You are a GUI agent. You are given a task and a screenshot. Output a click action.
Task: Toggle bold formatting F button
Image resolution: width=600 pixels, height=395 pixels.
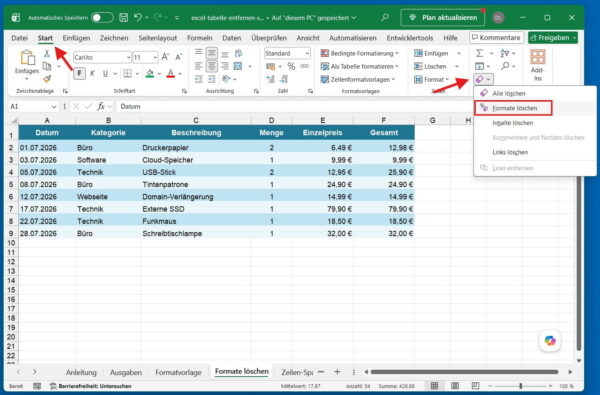click(x=80, y=73)
